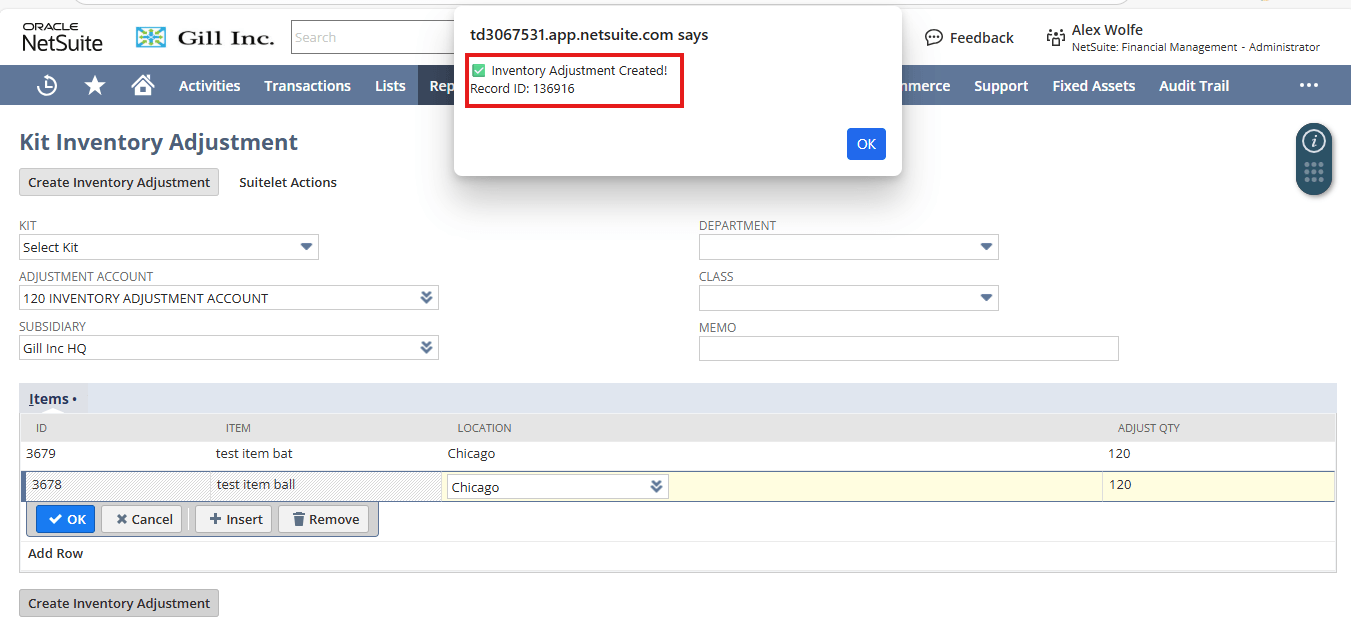Open roles menu via Alex Wolfe icon
The height and width of the screenshot is (622, 1351).
coord(1056,37)
